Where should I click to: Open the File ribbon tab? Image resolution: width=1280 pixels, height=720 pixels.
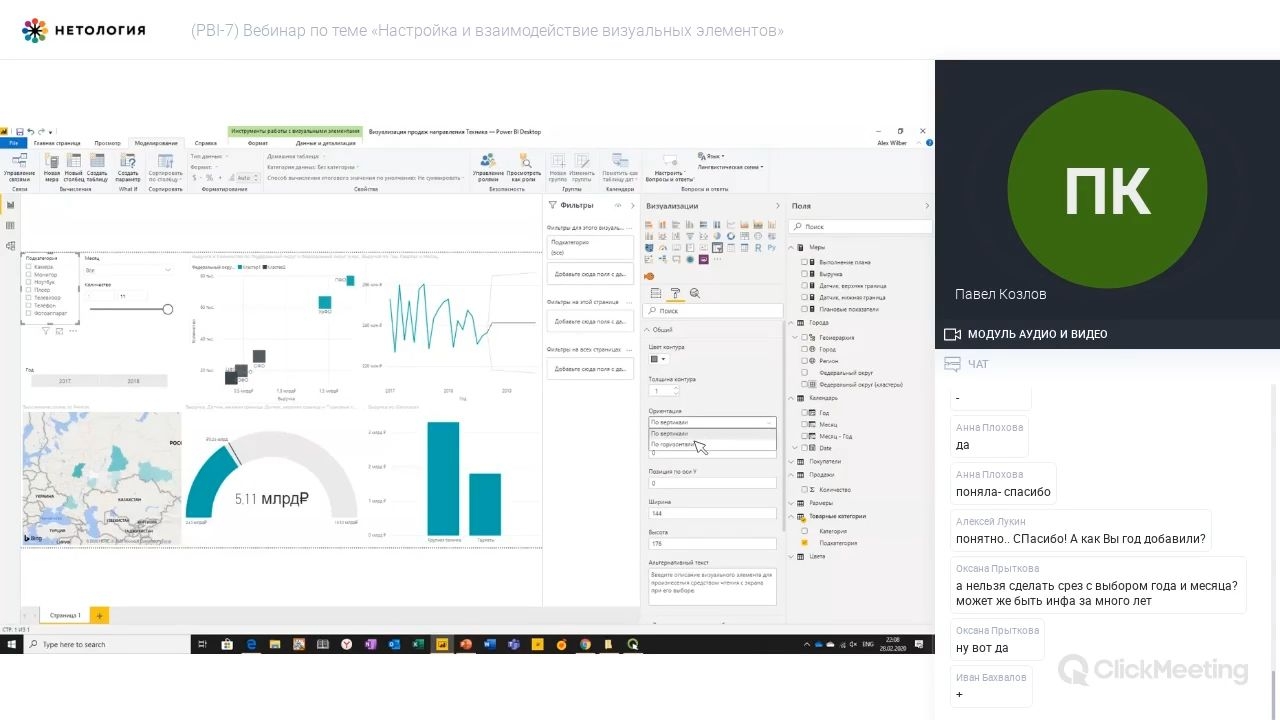(x=15, y=143)
